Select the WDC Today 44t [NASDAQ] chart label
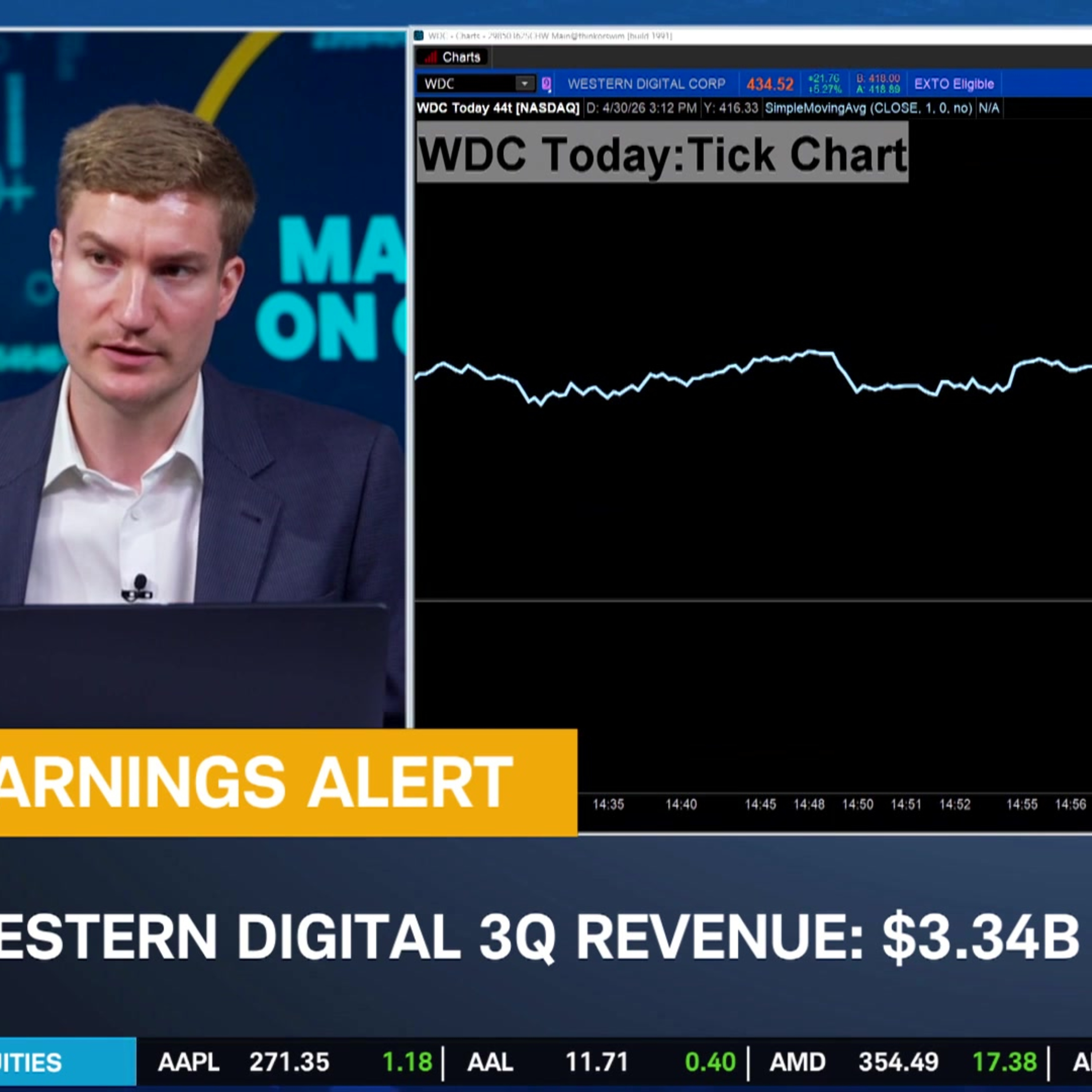Screen dimensions: 1092x1092 [x=498, y=108]
